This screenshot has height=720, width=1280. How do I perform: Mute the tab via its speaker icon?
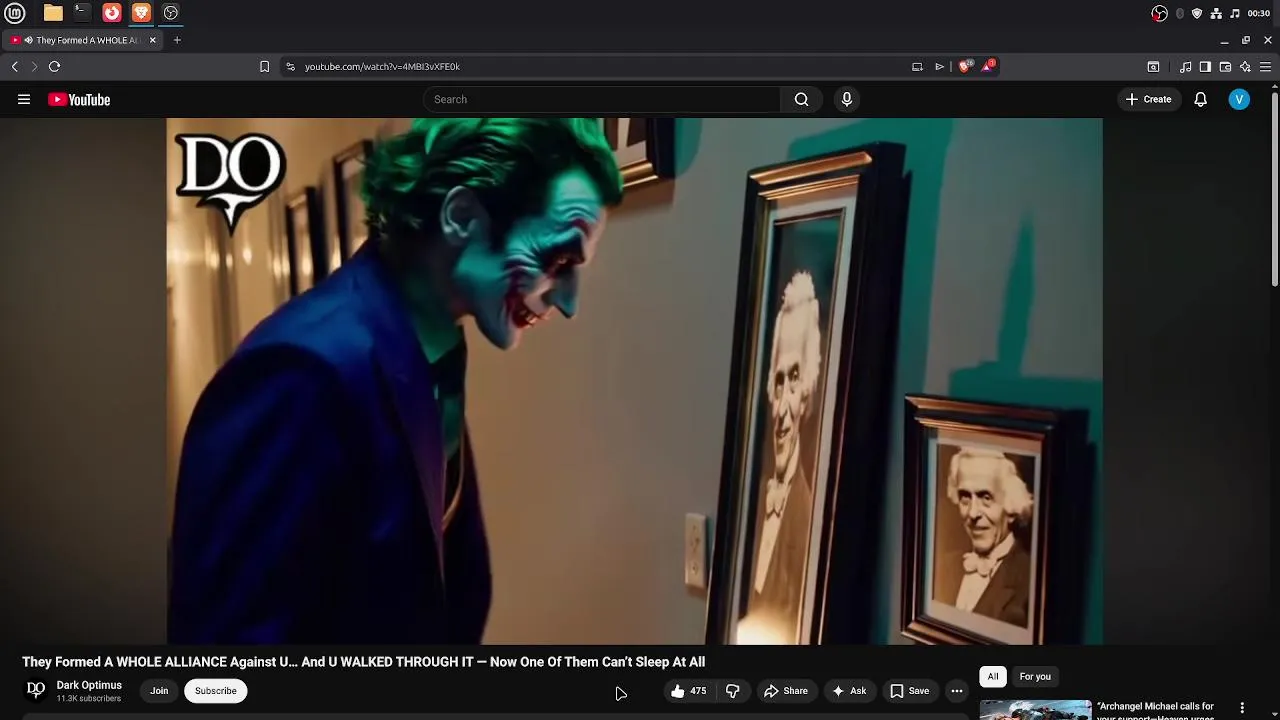point(28,40)
